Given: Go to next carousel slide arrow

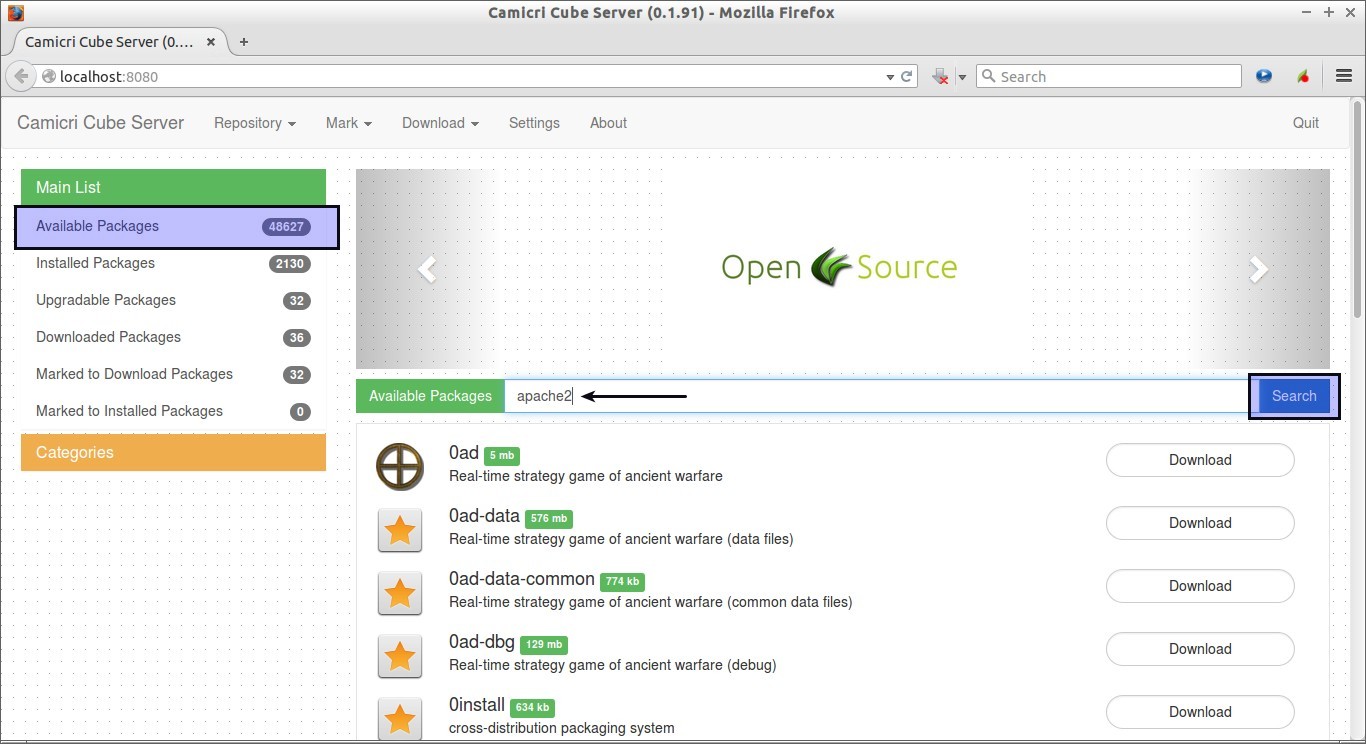Looking at the screenshot, I should [x=1259, y=268].
